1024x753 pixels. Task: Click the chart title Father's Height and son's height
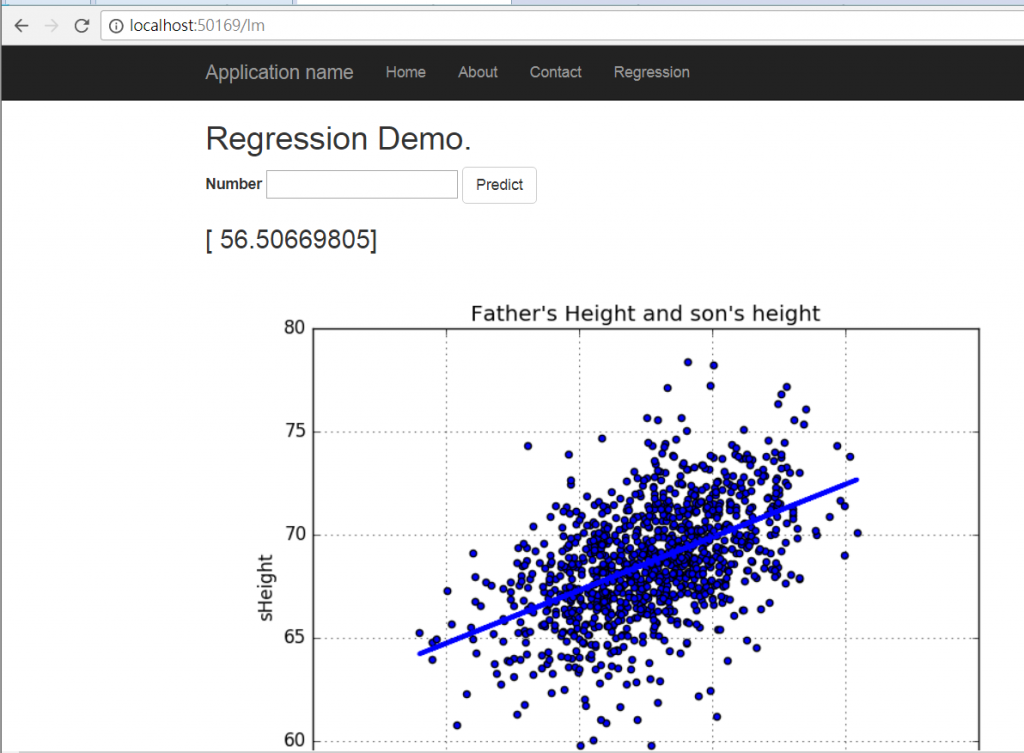coord(645,313)
